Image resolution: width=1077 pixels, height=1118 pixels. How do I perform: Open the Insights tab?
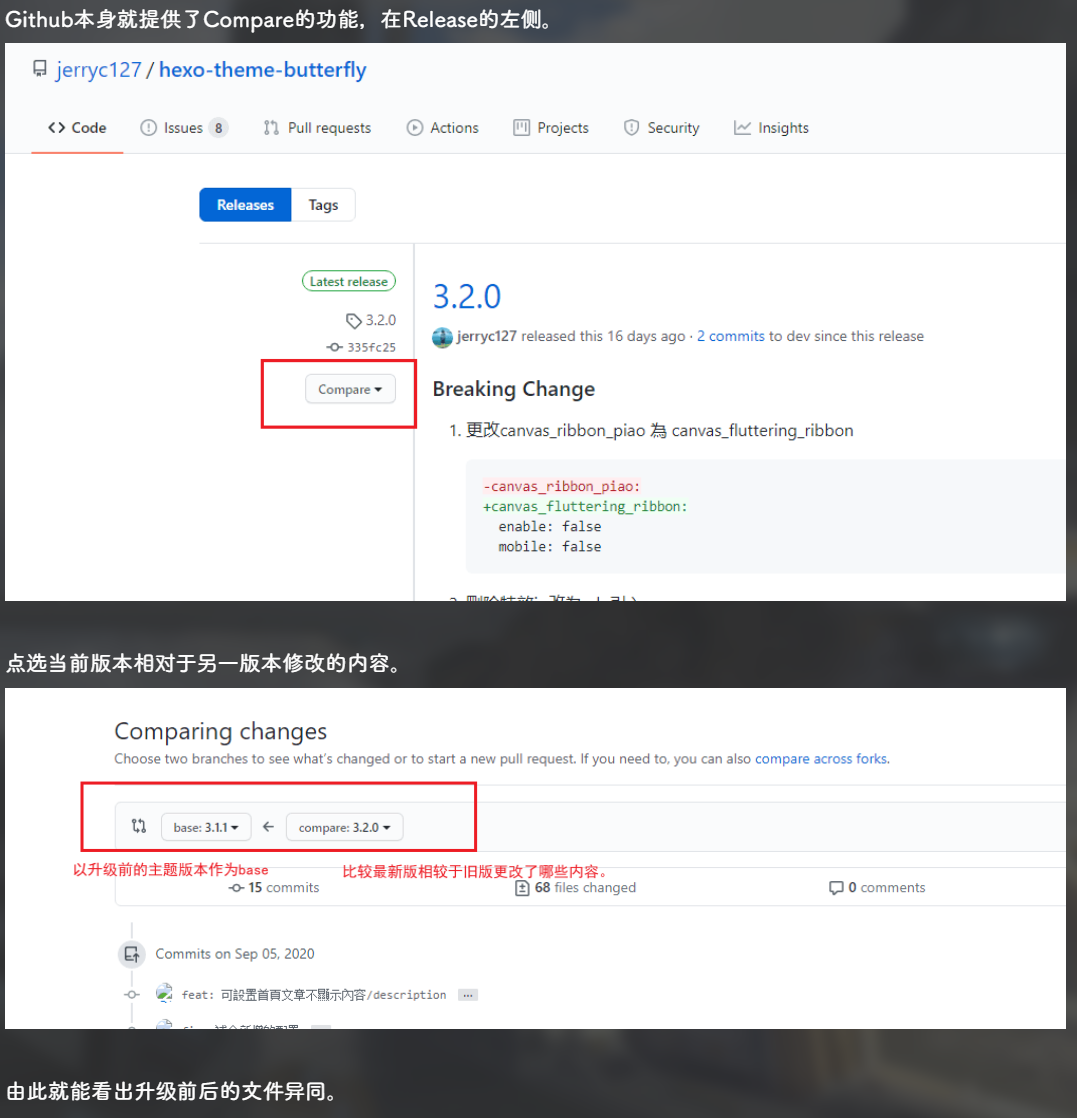coord(772,128)
